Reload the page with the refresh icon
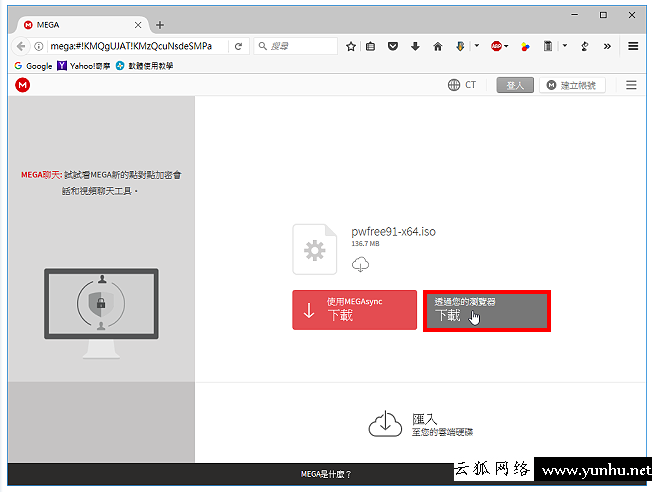 click(238, 46)
